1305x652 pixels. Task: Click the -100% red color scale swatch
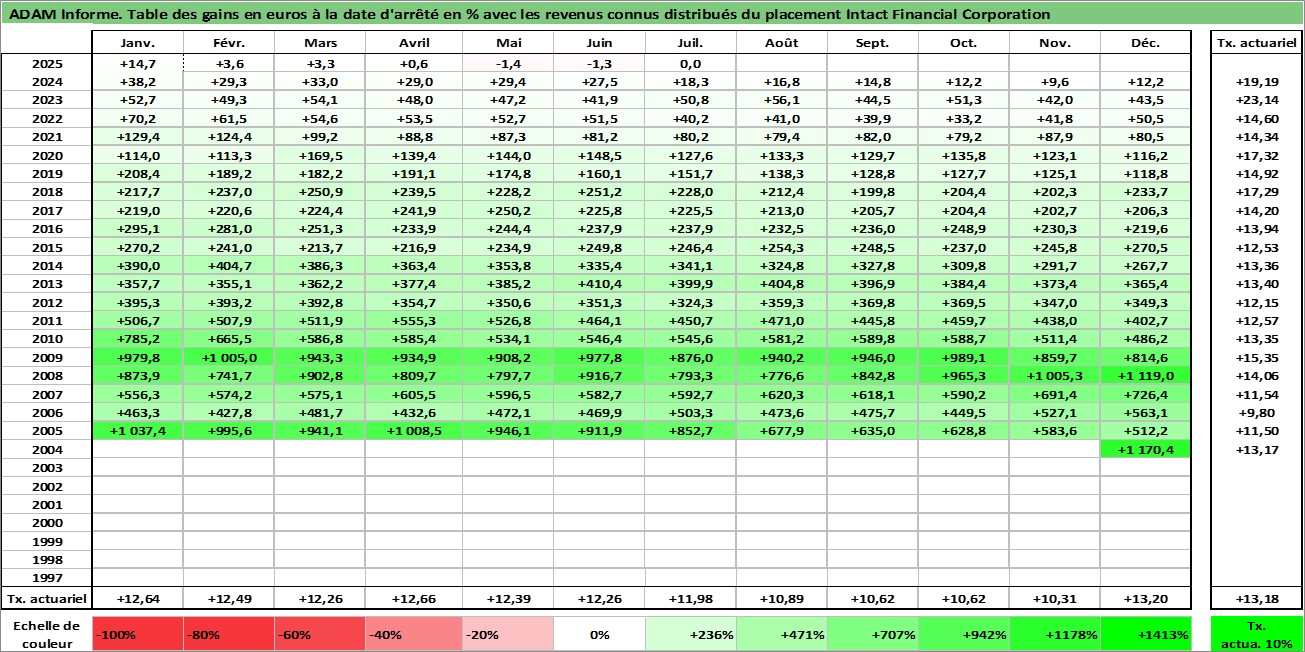click(137, 634)
